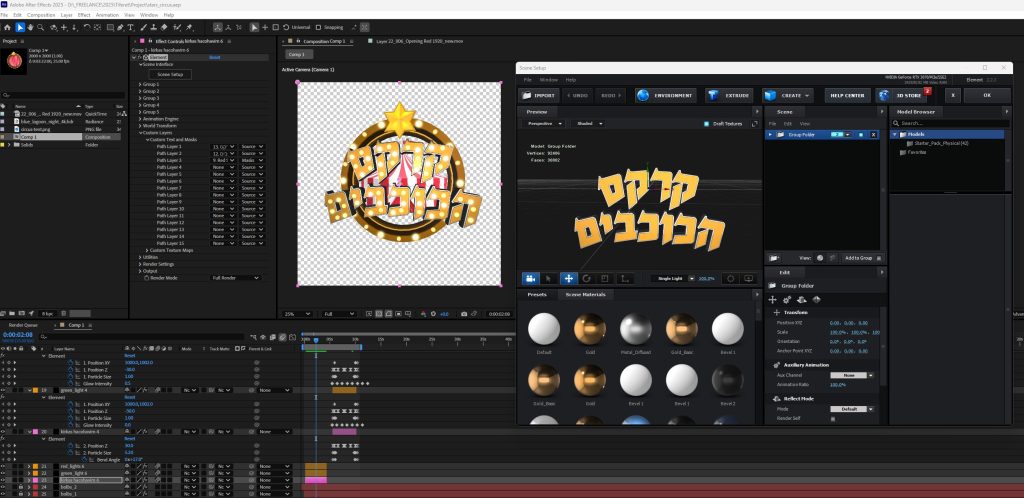The height and width of the screenshot is (498, 1024).
Task: Open the 3D Store
Action: pyautogui.click(x=900, y=95)
